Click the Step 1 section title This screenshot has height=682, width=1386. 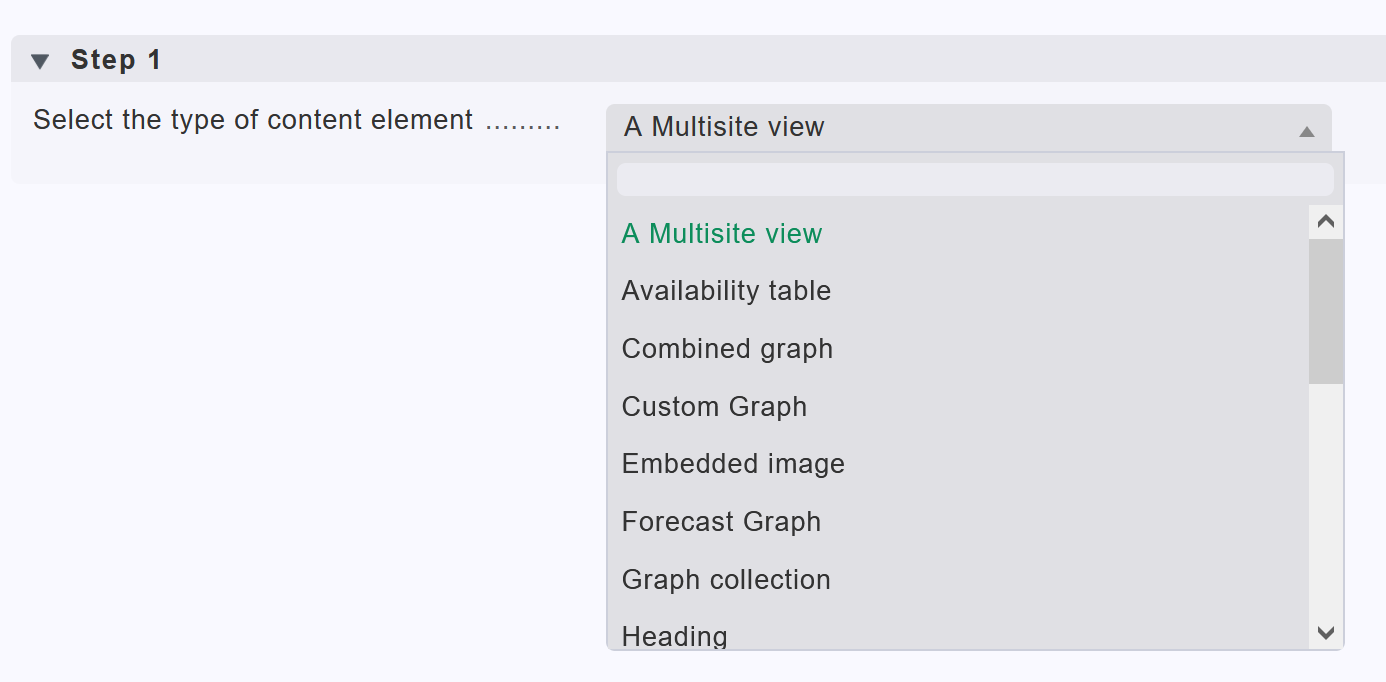click(x=116, y=60)
